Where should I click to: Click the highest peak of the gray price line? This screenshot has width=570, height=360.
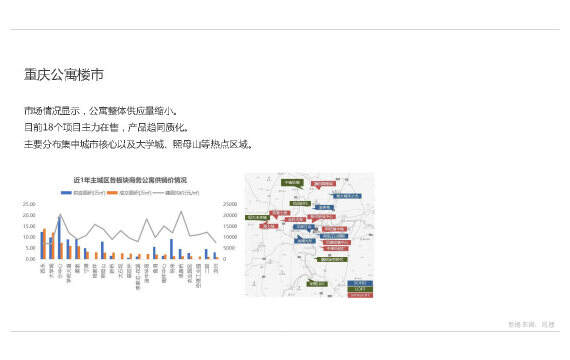[x=181, y=211]
